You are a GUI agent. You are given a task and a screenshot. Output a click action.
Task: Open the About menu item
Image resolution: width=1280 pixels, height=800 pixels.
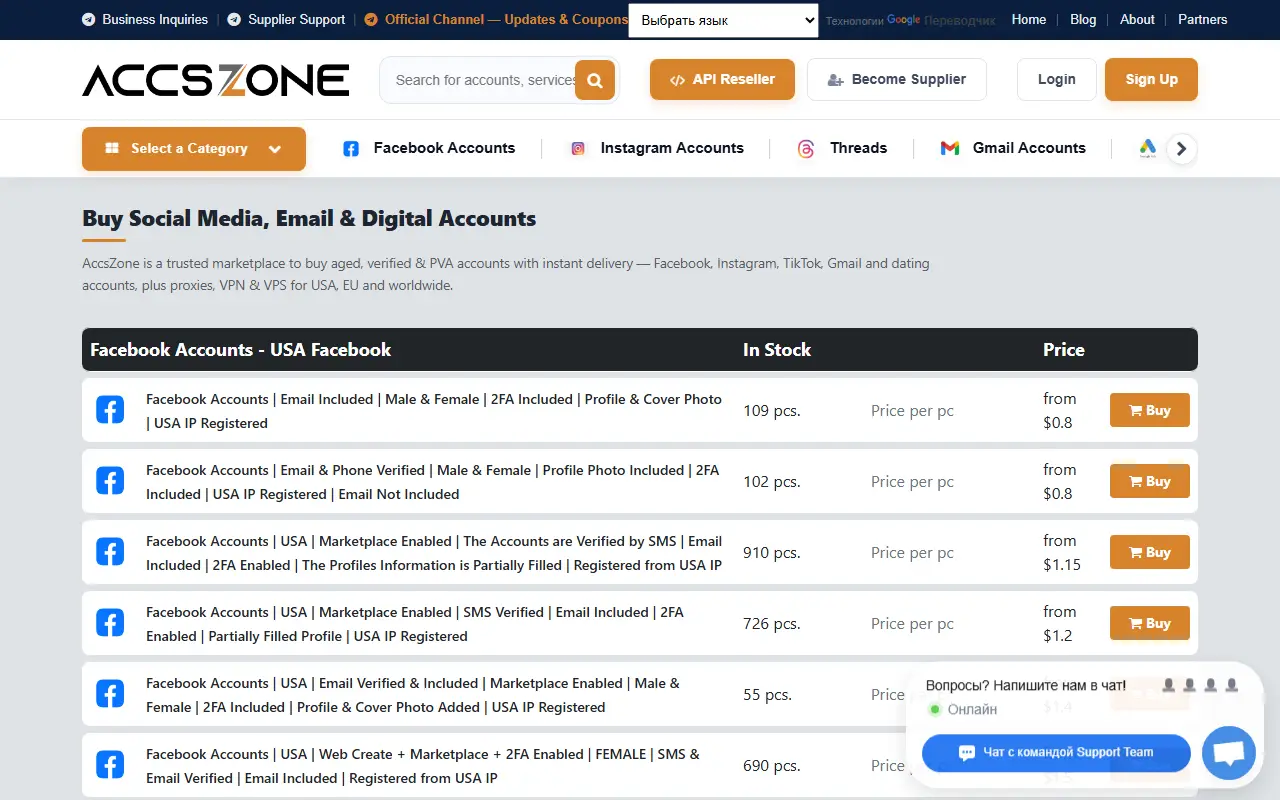[1137, 19]
